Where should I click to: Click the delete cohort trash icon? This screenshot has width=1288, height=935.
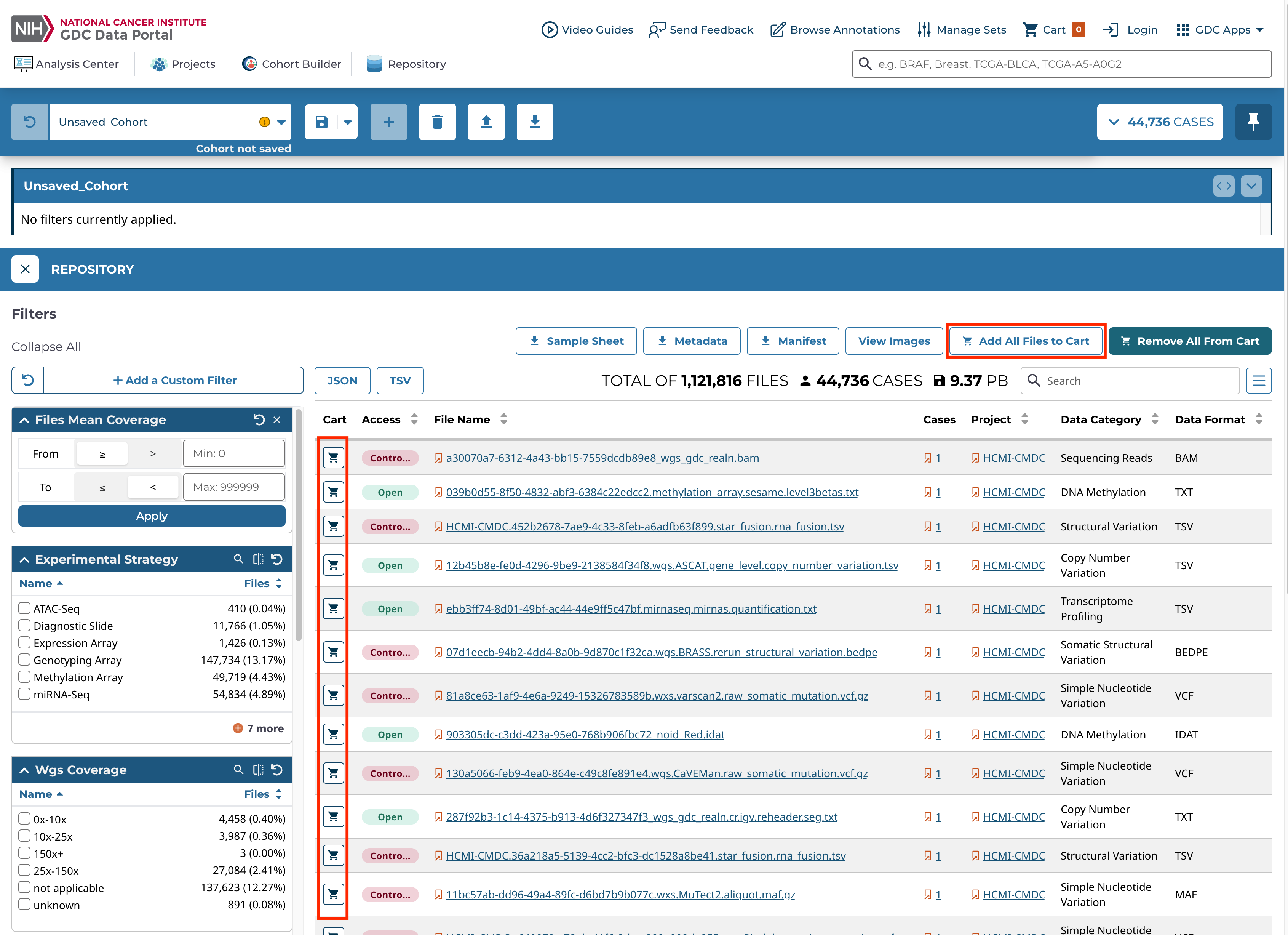pos(437,122)
